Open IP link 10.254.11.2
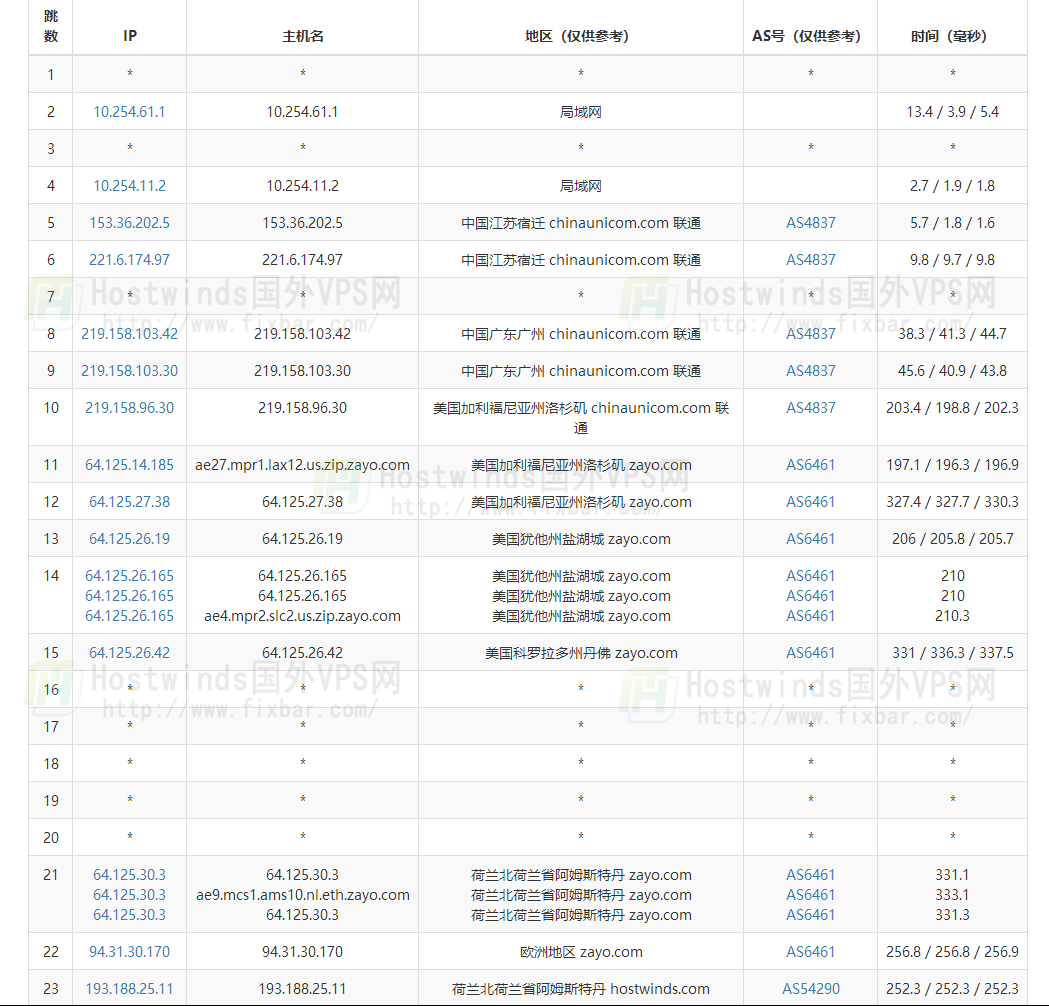 point(129,186)
